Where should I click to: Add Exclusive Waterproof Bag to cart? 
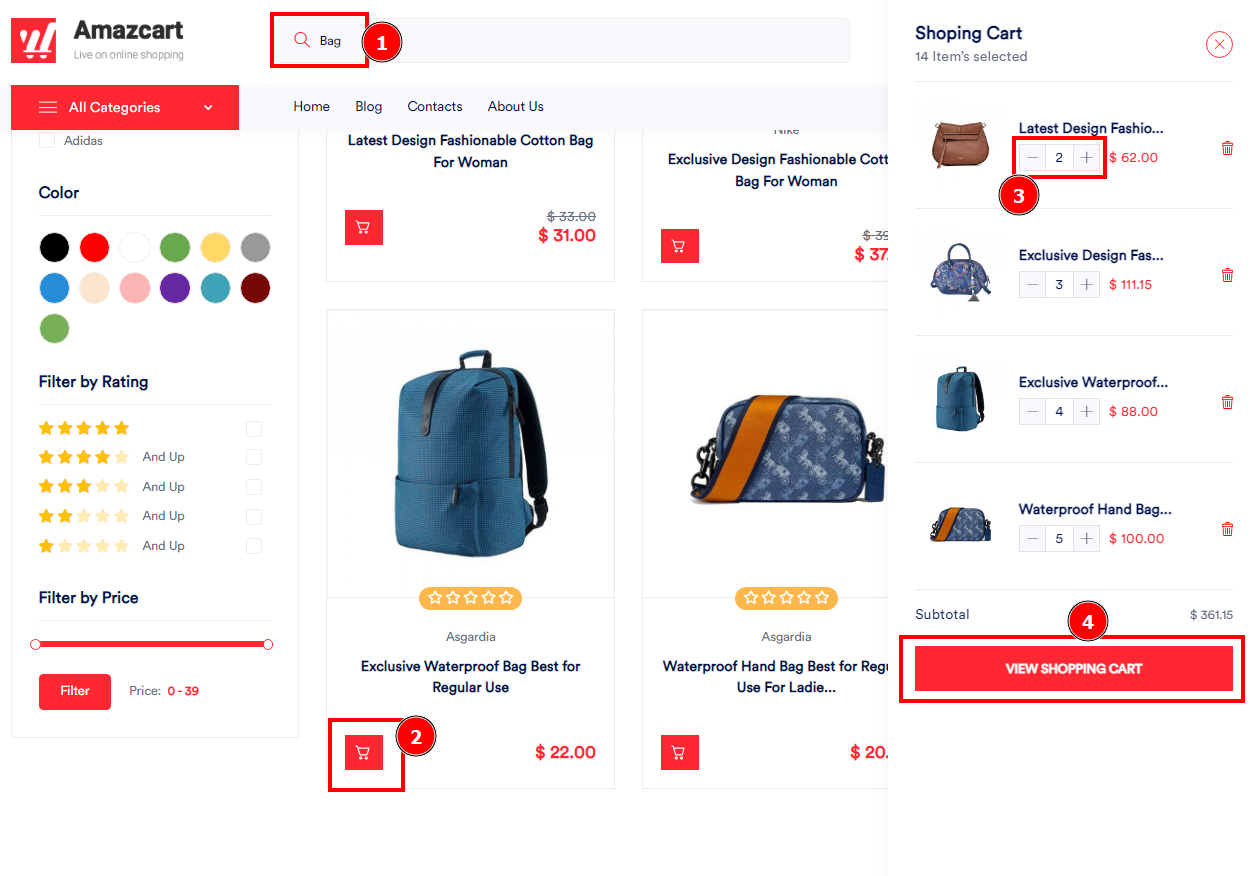point(364,753)
